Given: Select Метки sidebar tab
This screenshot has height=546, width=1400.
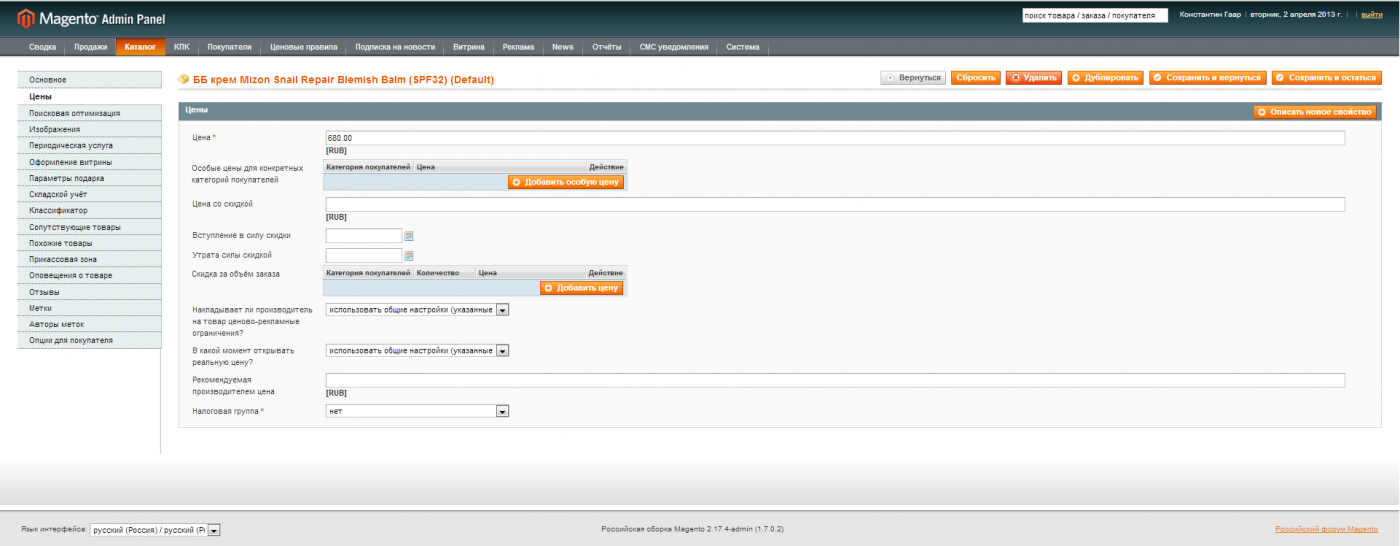Looking at the screenshot, I should click(x=89, y=308).
